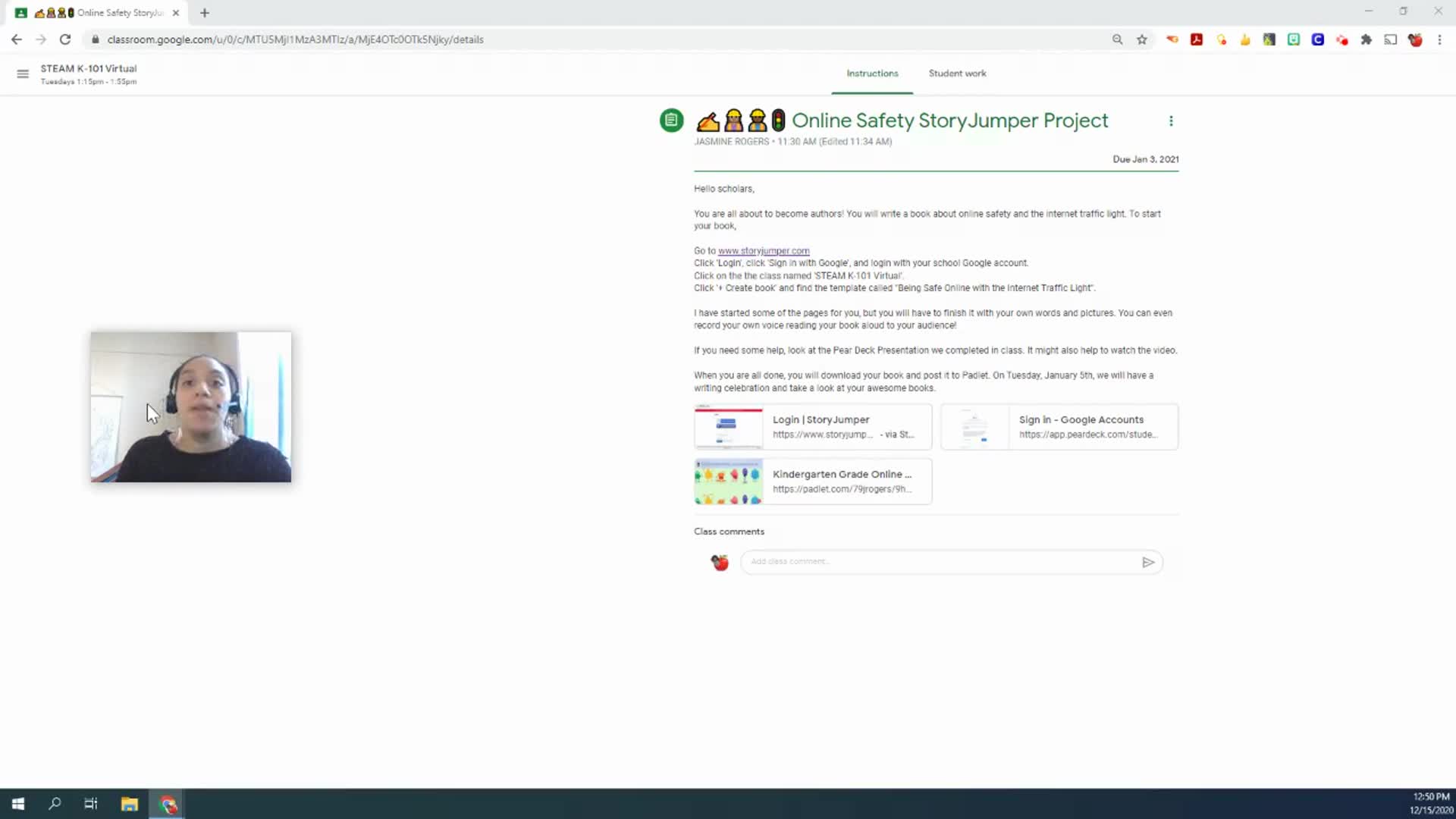Click the Add class comment field
This screenshot has width=1456, height=819.
940,562
